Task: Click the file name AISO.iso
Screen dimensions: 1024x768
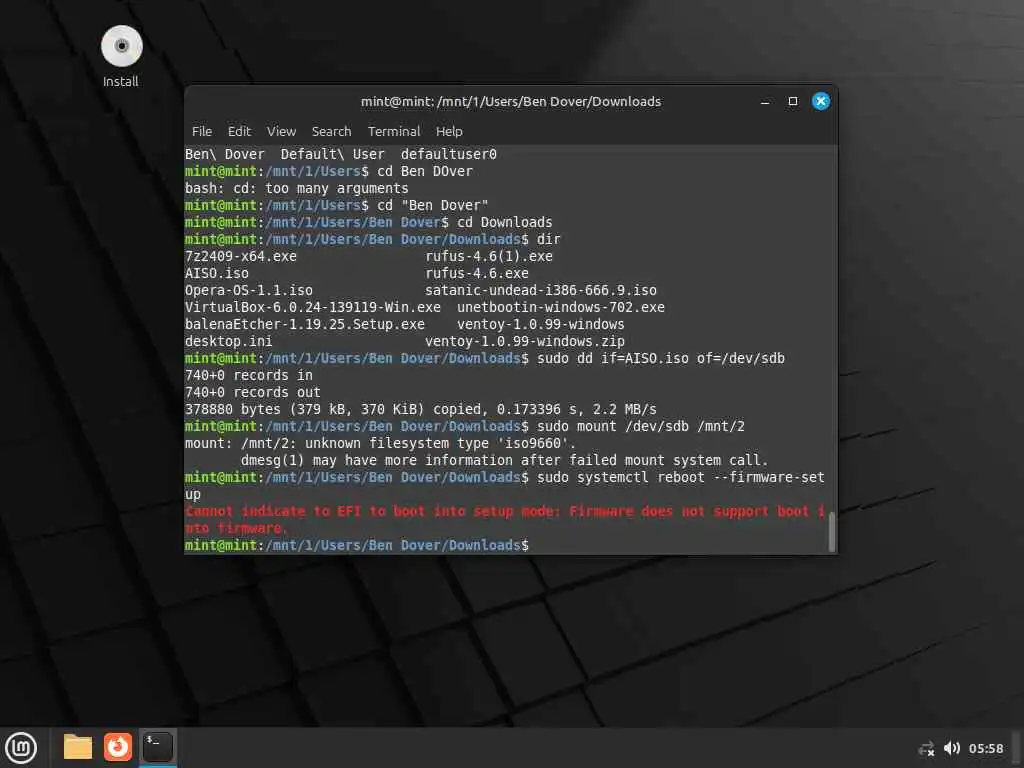Action: coord(217,273)
